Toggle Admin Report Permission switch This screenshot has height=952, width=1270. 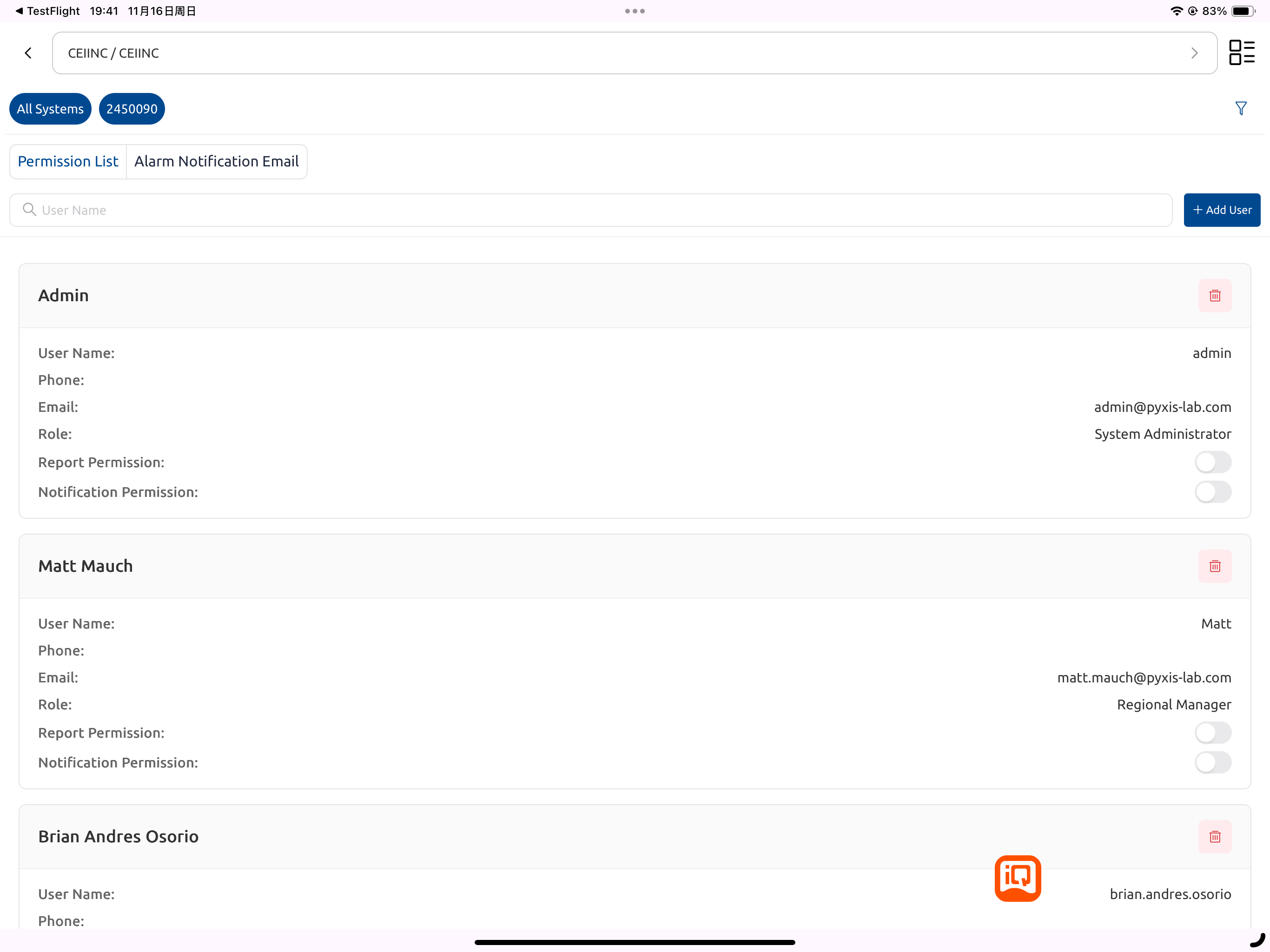1212,462
